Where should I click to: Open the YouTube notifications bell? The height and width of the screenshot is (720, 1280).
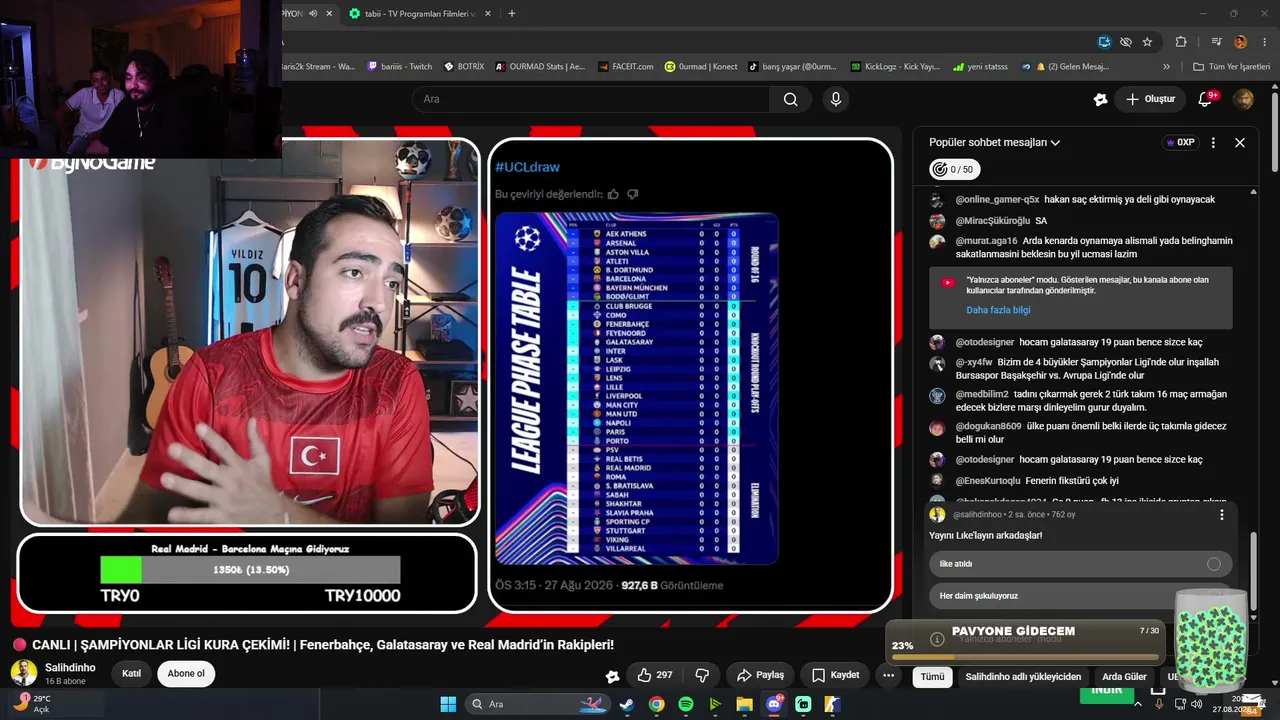point(1206,99)
